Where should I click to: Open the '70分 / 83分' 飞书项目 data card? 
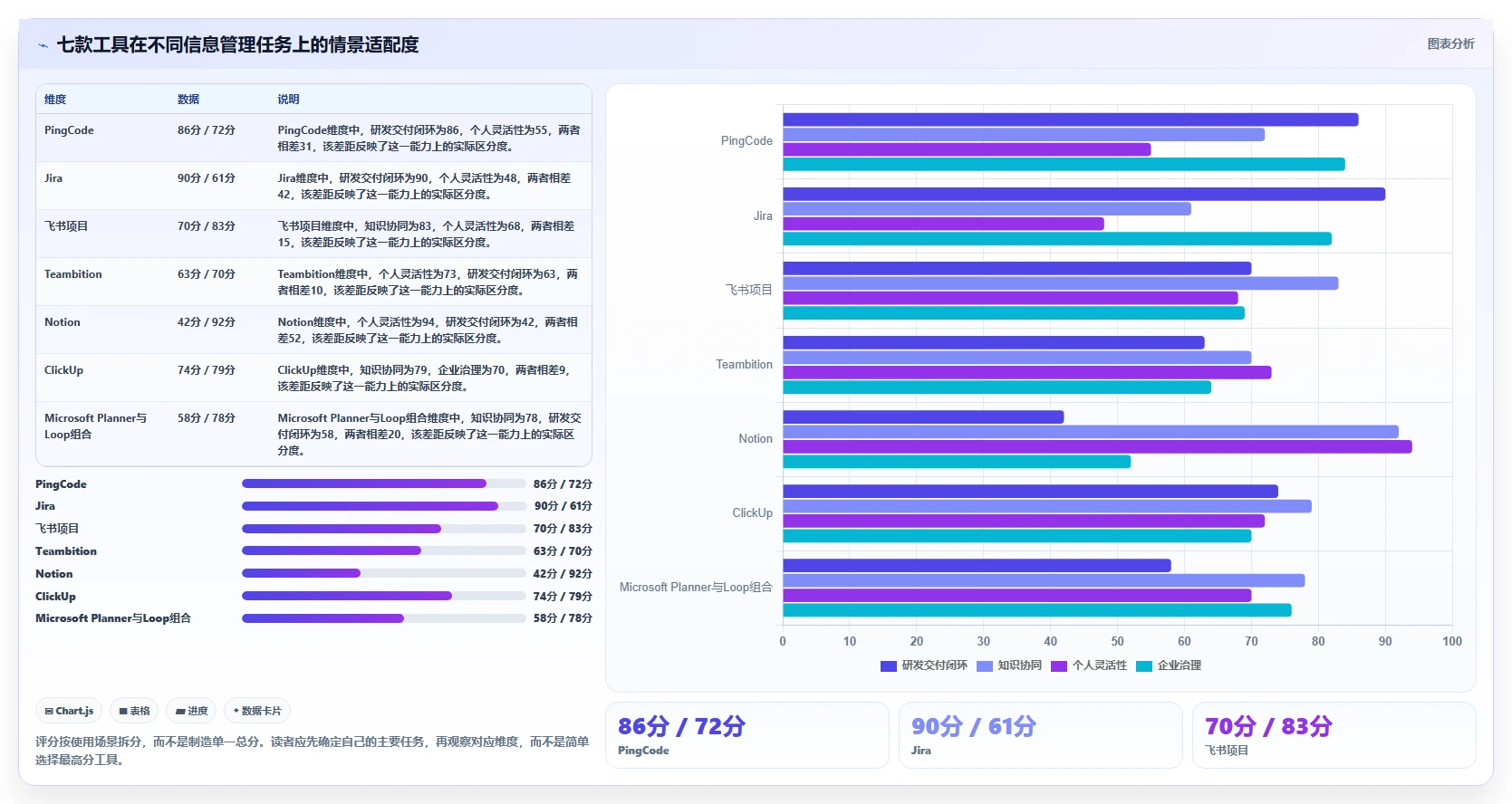tap(1334, 735)
